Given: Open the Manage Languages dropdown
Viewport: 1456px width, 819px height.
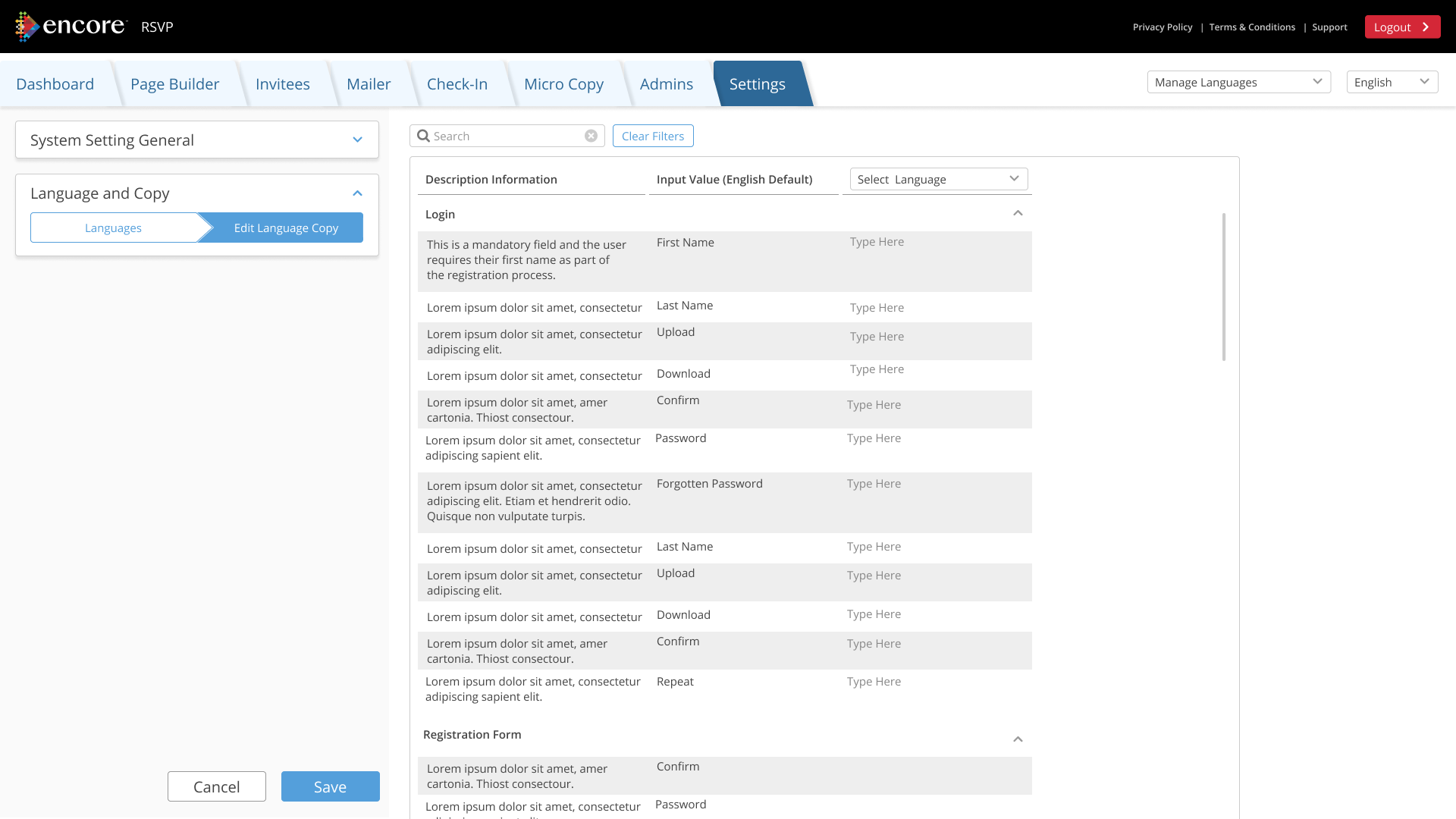Looking at the screenshot, I should (x=1238, y=83).
